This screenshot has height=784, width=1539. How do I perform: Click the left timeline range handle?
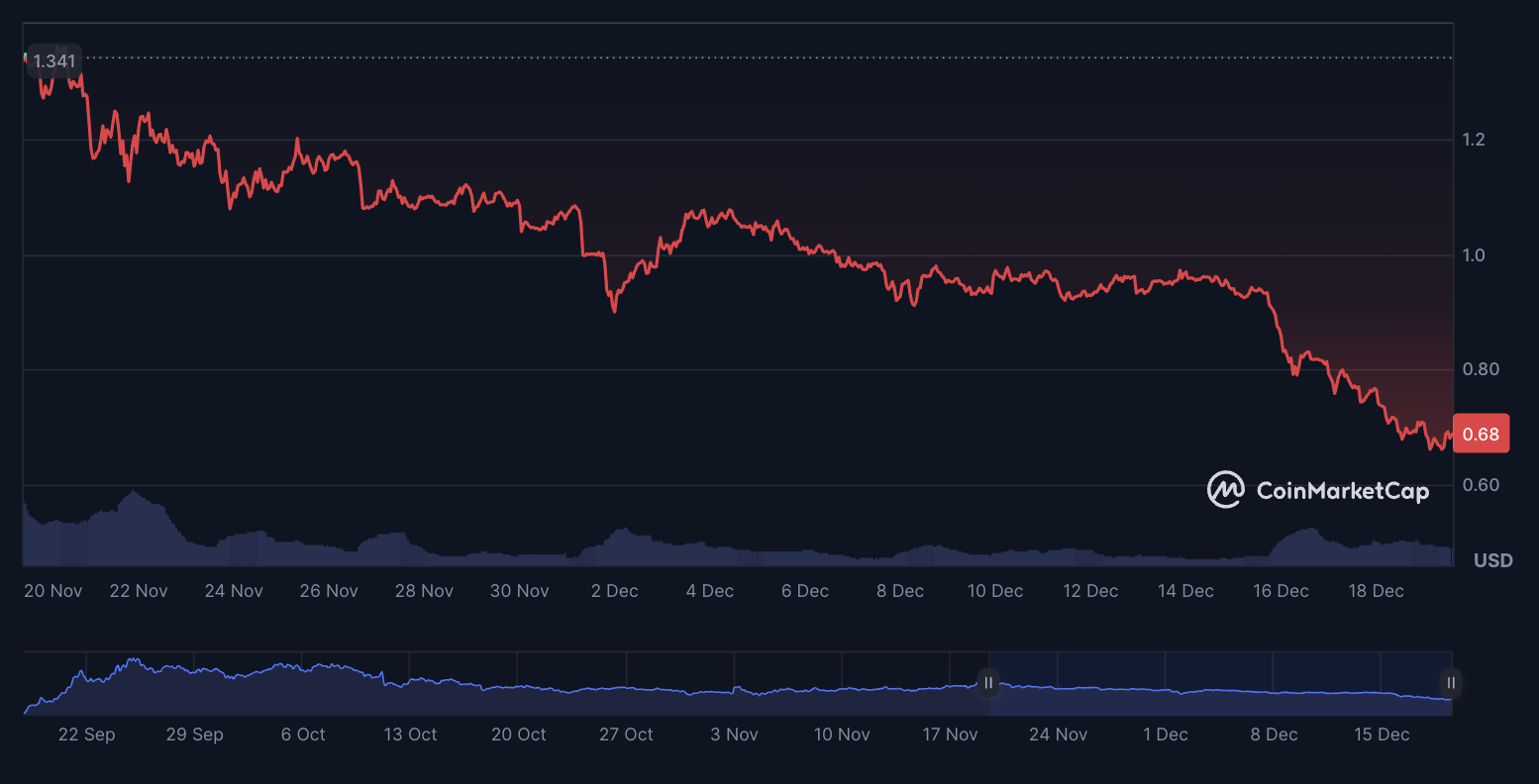pyautogui.click(x=987, y=683)
